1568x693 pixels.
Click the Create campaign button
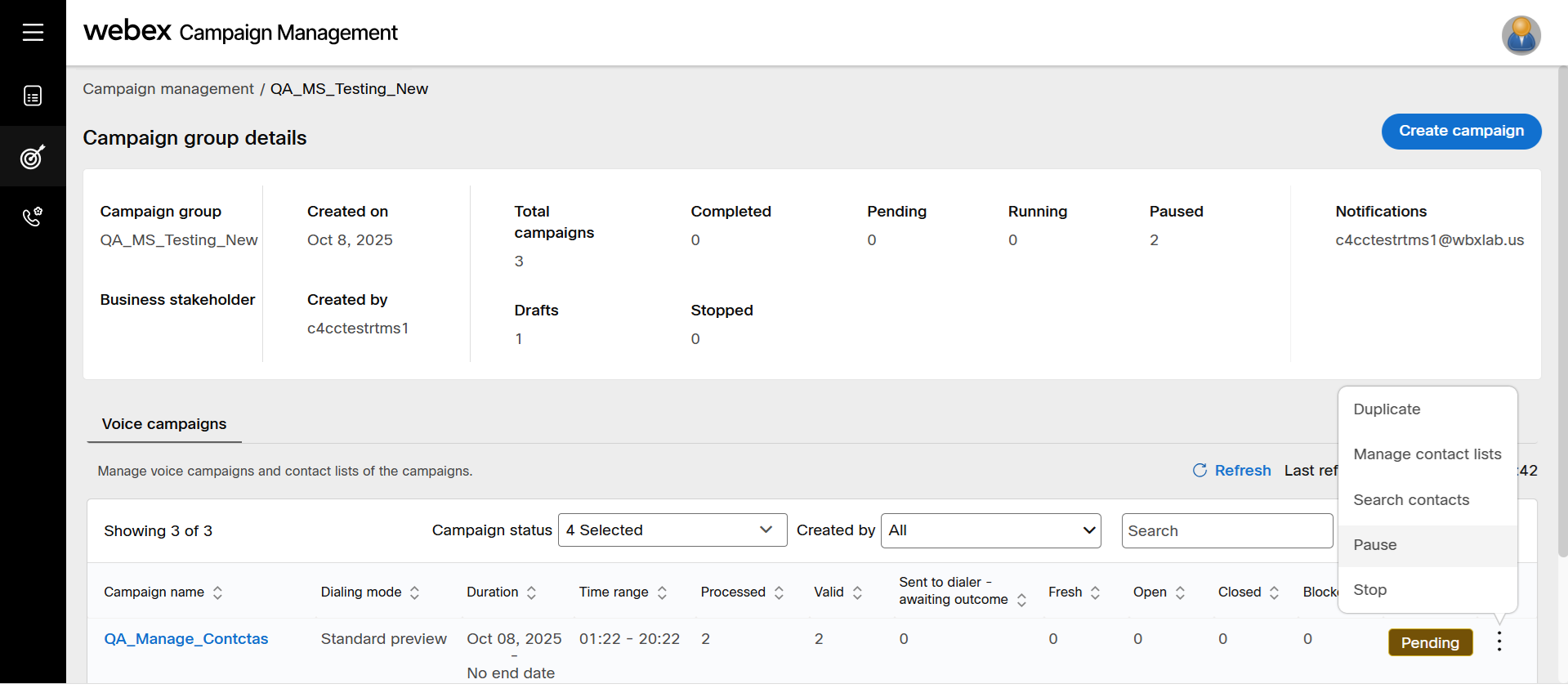(x=1461, y=131)
